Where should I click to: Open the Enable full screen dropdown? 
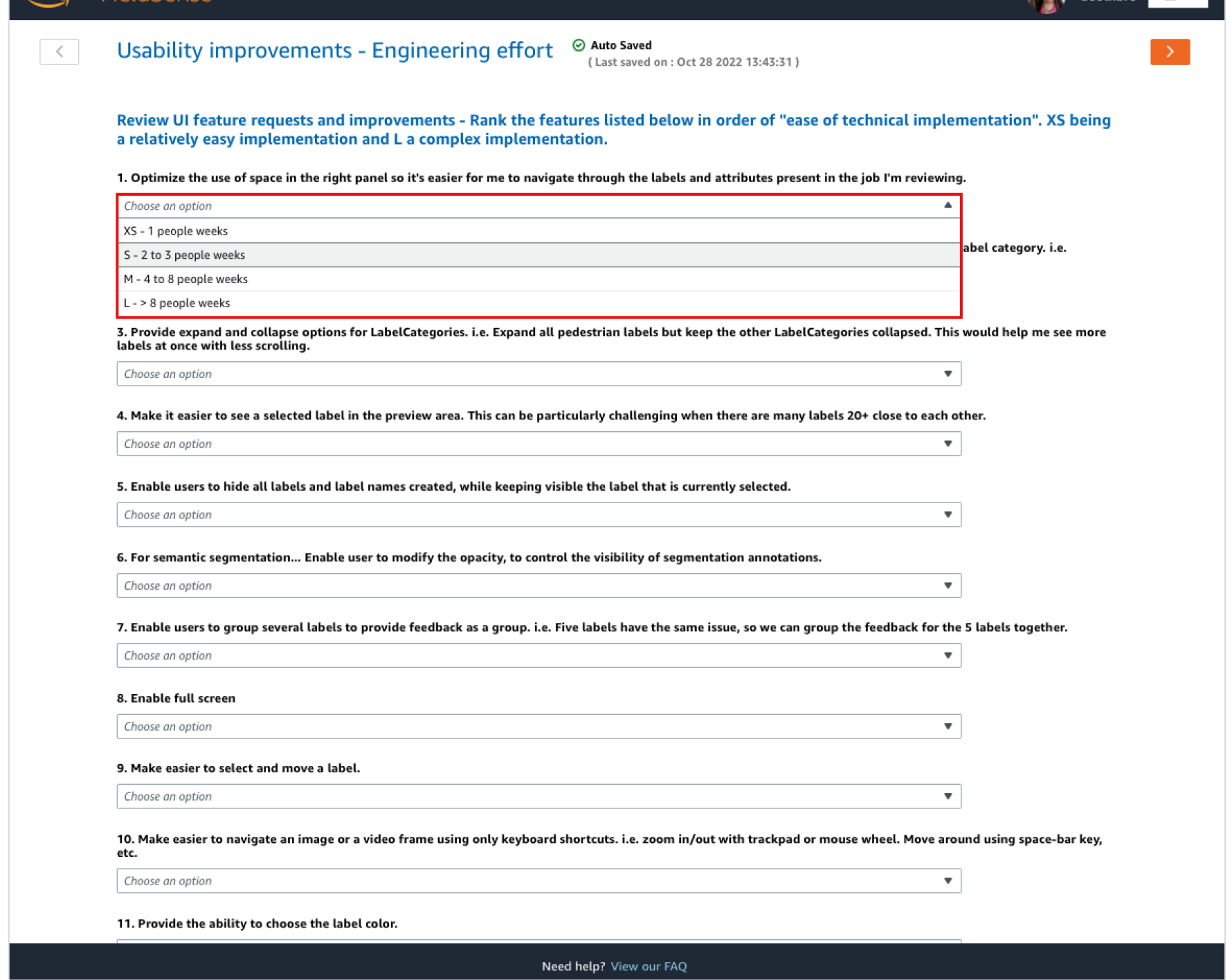pyautogui.click(x=538, y=727)
